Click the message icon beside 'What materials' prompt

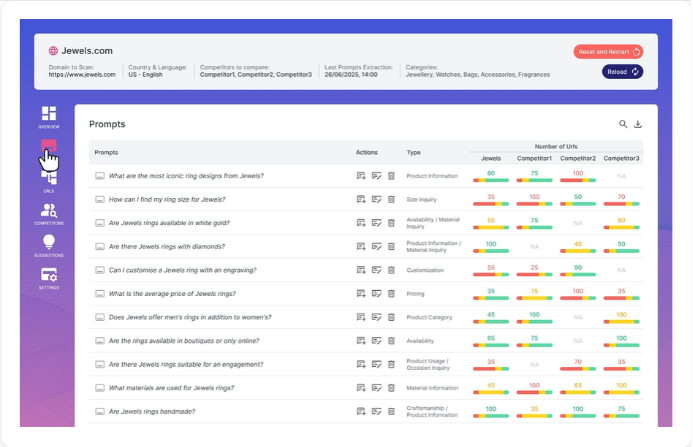[99, 388]
